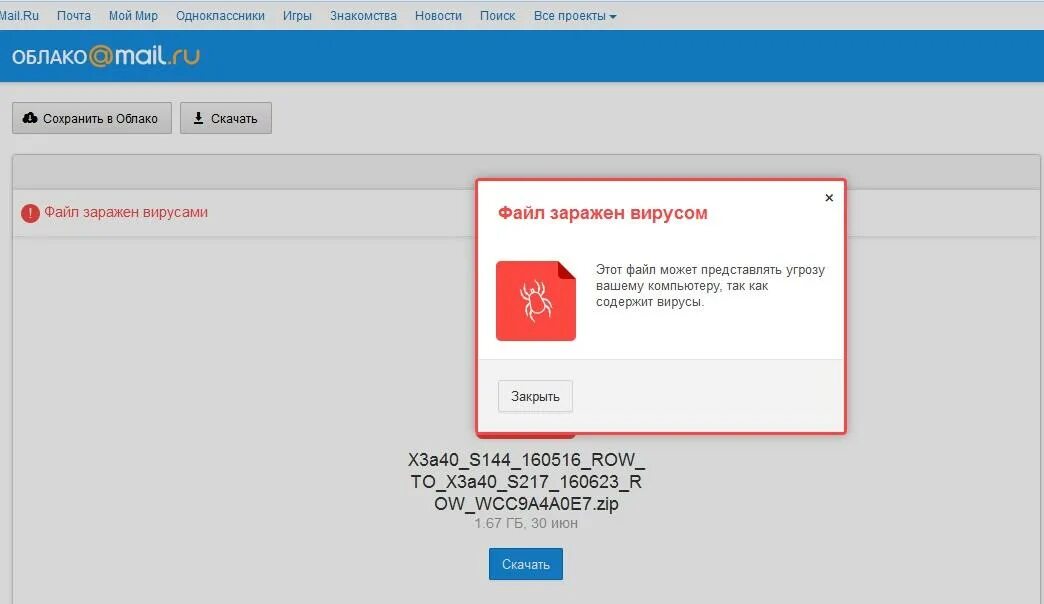
Task: Click the cloud icon on Сохранить в Облако button
Action: tap(30, 118)
